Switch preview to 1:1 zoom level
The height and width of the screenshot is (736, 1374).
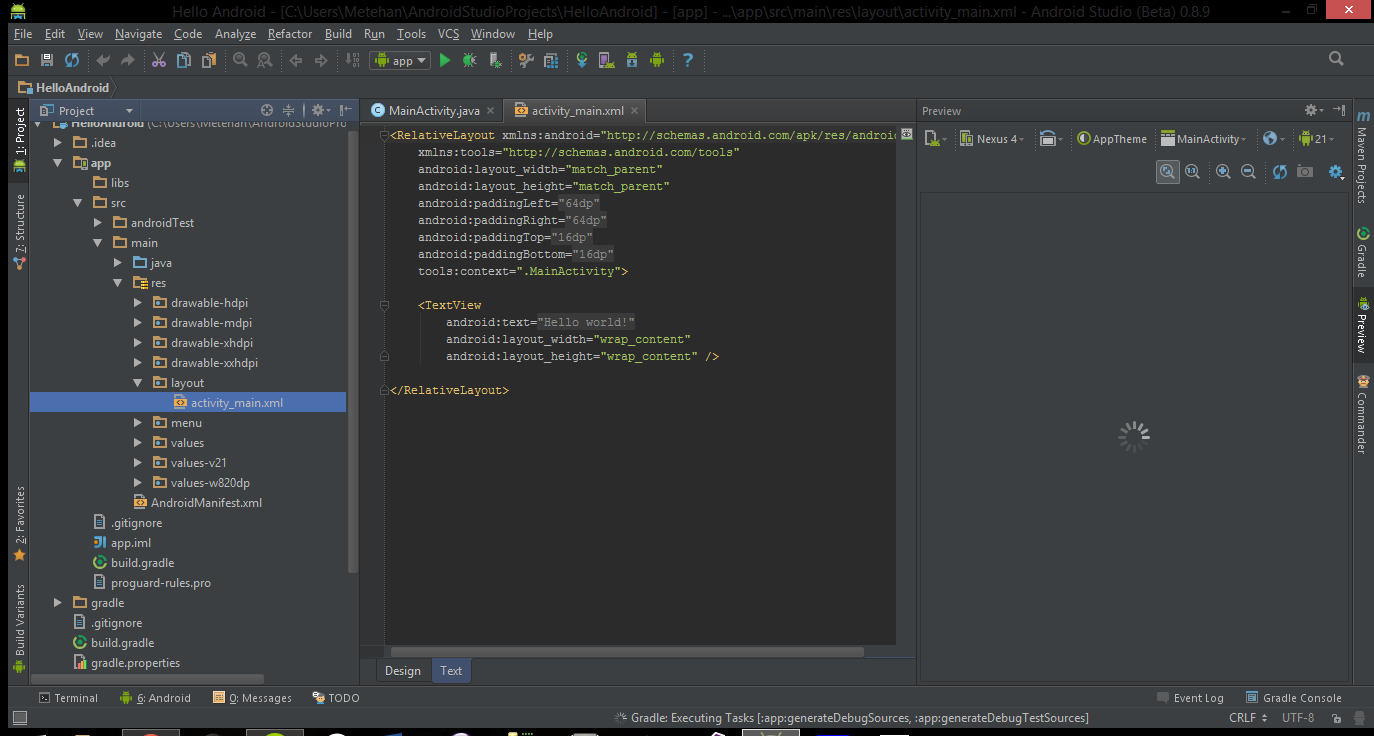[x=1192, y=171]
